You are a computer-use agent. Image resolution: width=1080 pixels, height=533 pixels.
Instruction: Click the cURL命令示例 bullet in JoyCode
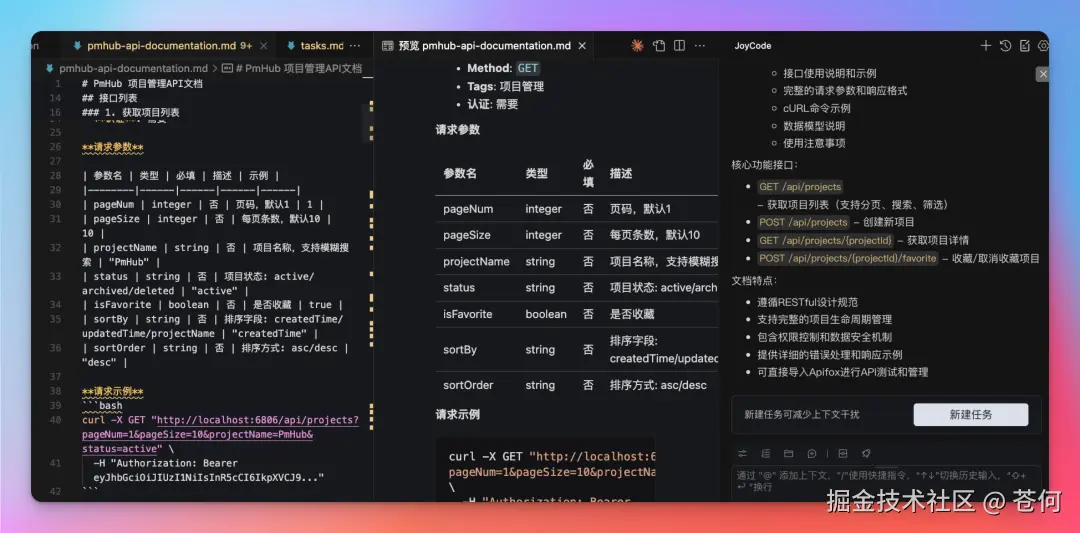(x=817, y=108)
